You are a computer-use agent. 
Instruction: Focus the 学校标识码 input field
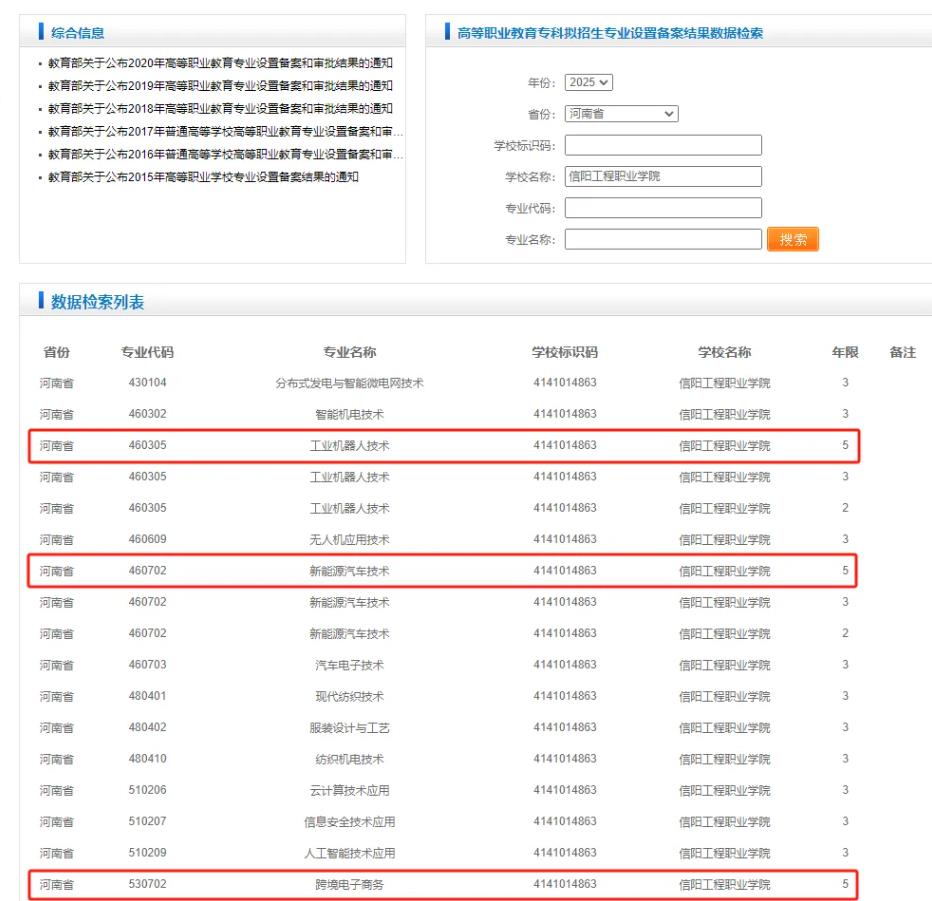pyautogui.click(x=663, y=146)
